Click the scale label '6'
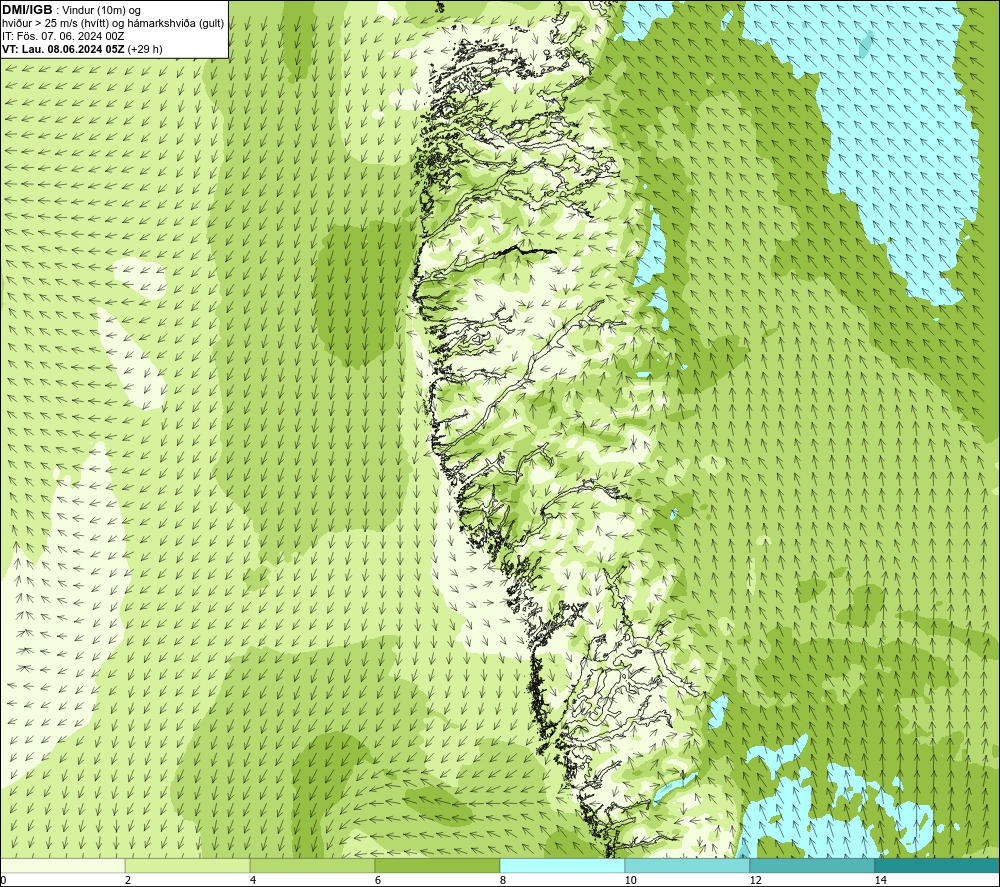 click(x=378, y=880)
